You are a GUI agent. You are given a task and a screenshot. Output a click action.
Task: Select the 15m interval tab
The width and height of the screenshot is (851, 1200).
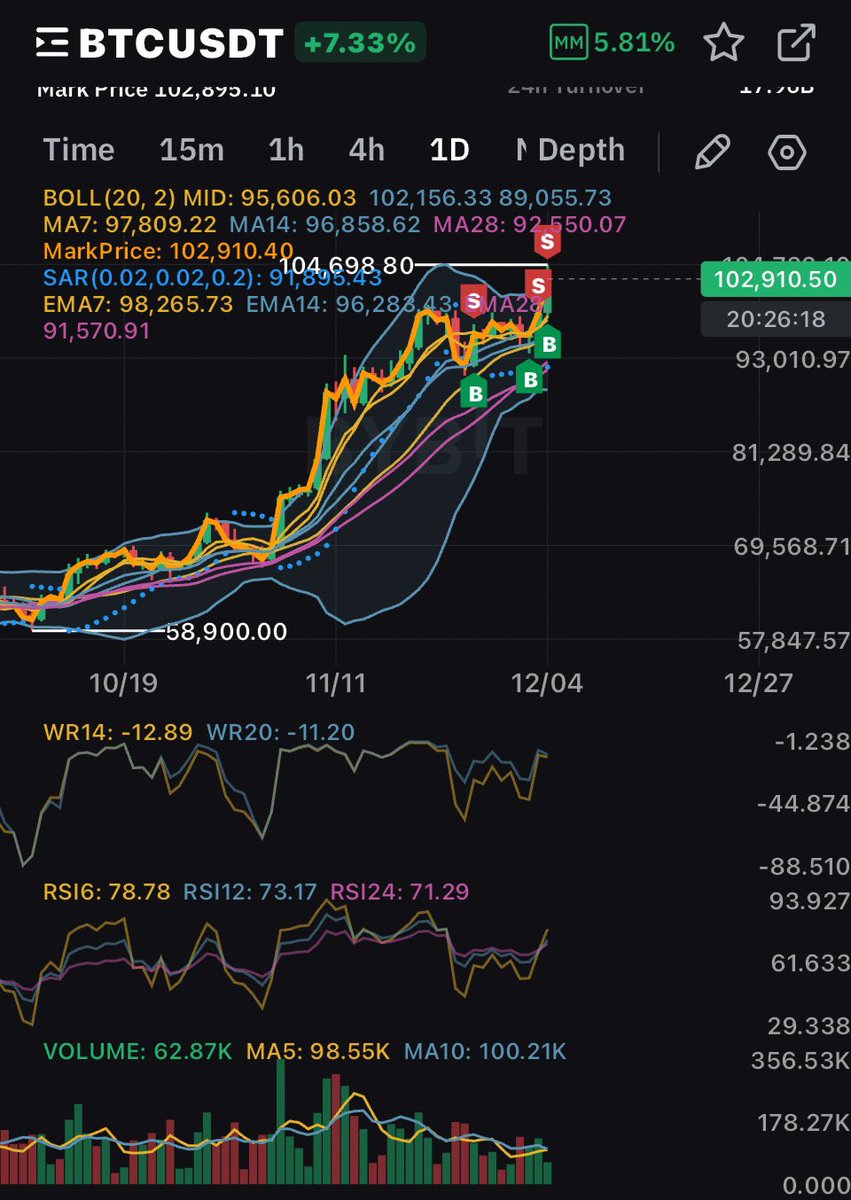tap(191, 149)
